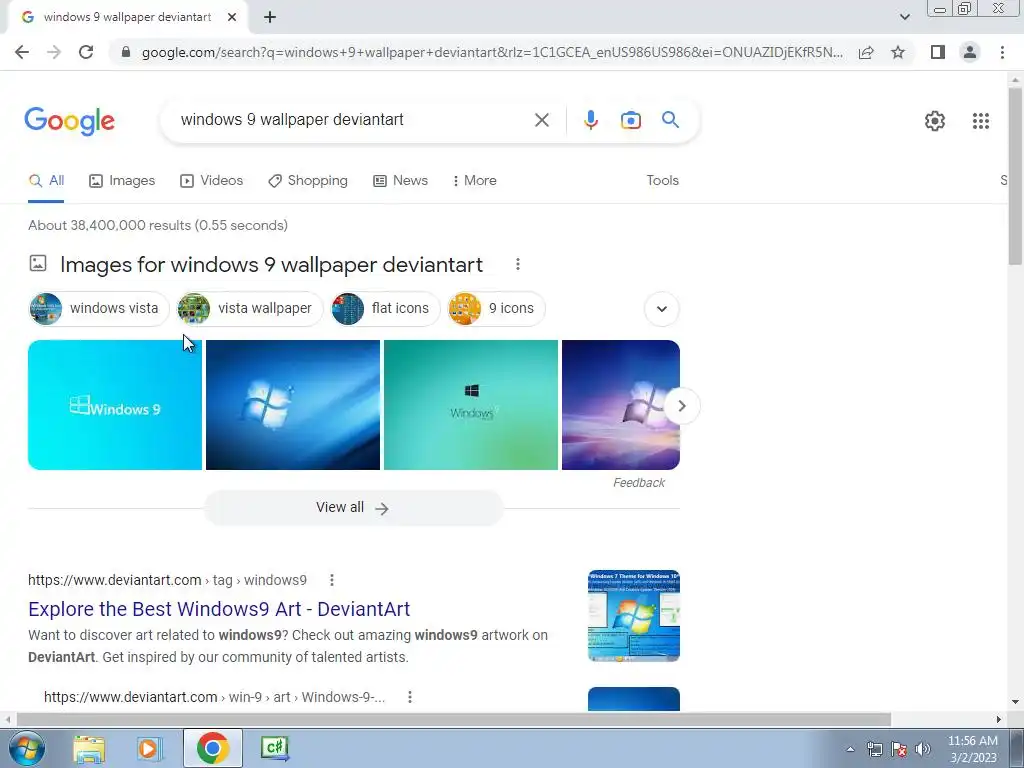Screen dimensions: 1024x768
Task: Open the search Tools options
Action: (x=662, y=181)
